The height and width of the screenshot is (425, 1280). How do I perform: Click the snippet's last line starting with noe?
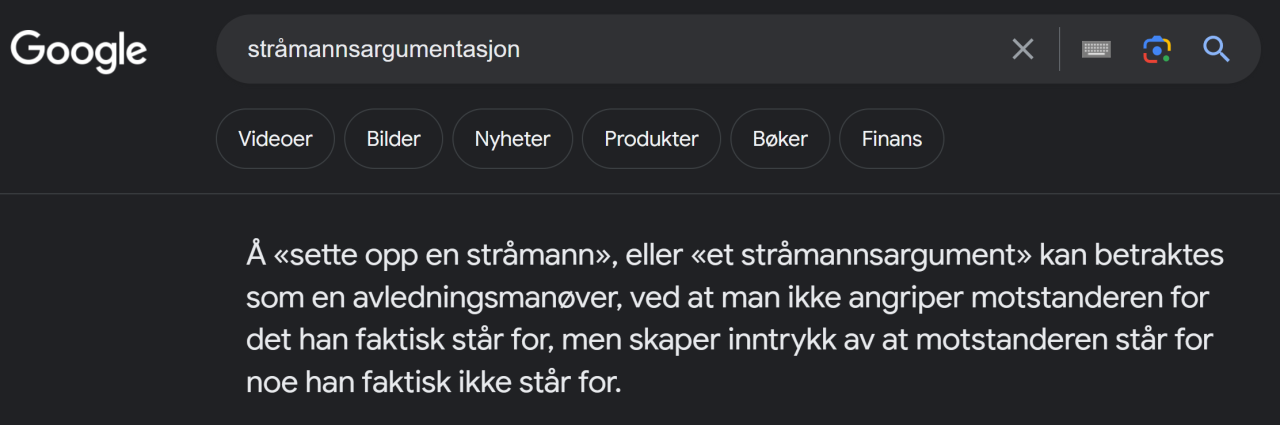click(433, 383)
